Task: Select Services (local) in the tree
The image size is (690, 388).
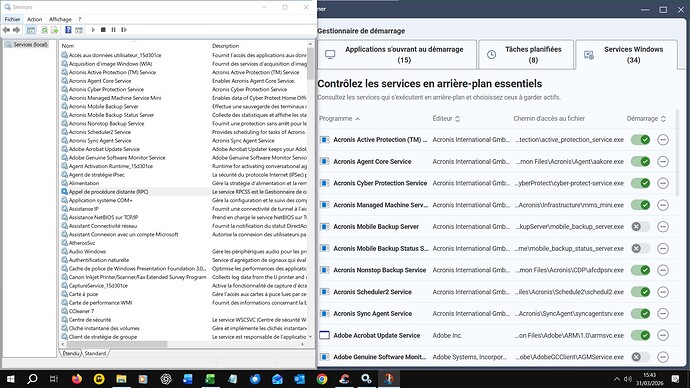Action: point(30,44)
